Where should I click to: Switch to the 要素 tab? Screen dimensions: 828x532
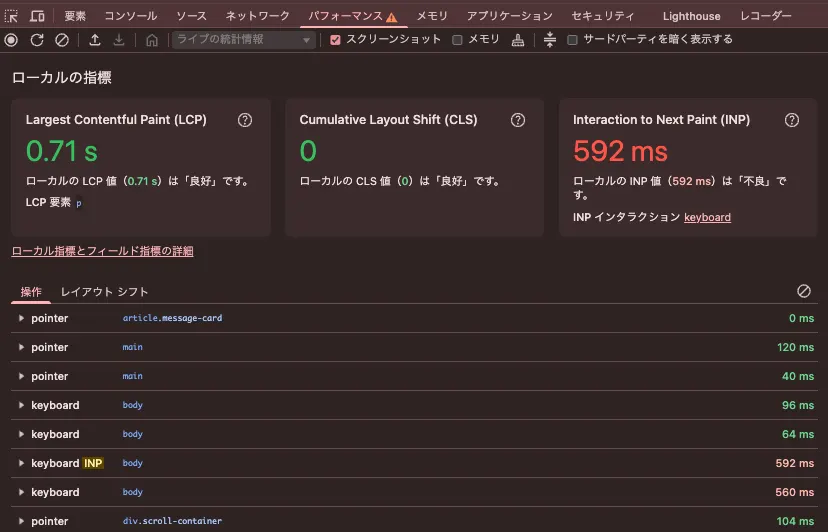(x=75, y=16)
